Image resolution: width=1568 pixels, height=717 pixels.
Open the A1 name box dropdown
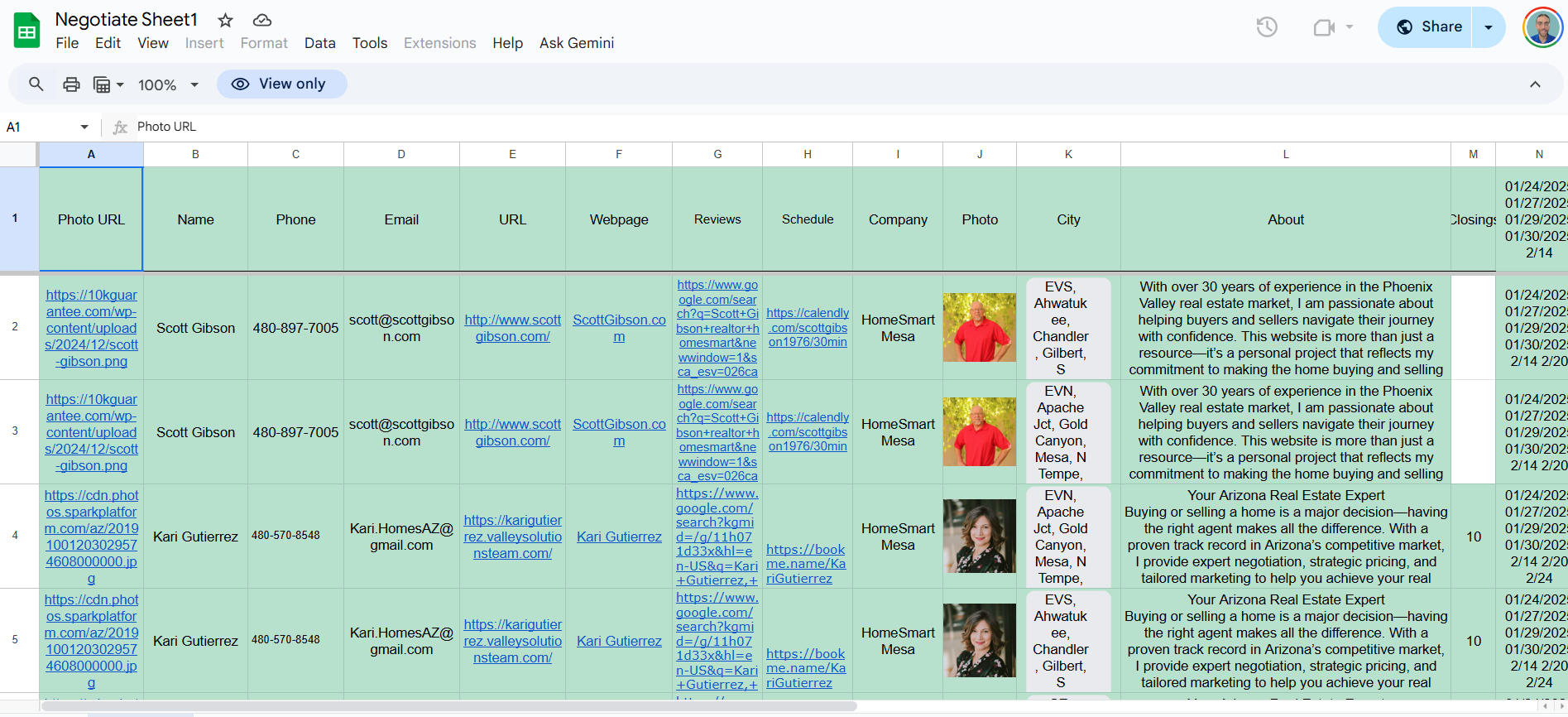tap(84, 127)
